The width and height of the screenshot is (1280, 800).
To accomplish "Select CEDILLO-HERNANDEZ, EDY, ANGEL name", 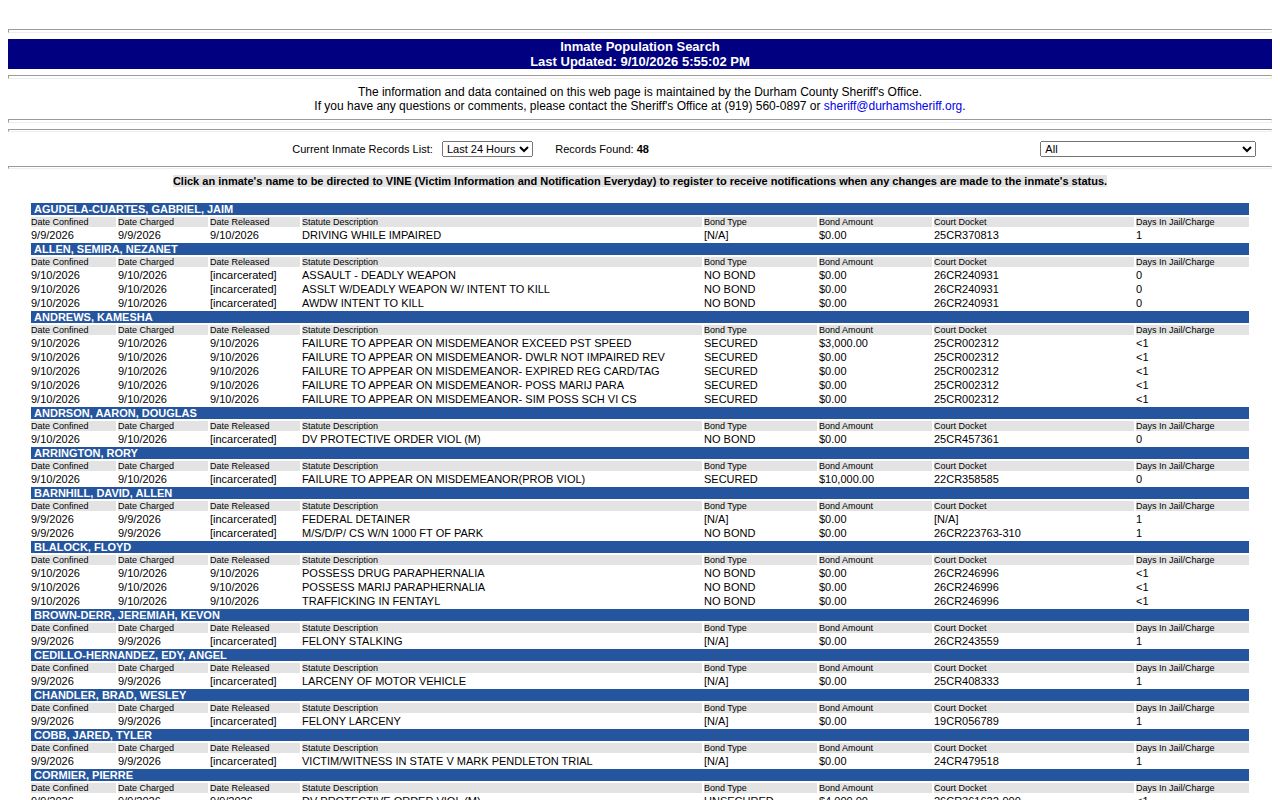I will tap(130, 655).
